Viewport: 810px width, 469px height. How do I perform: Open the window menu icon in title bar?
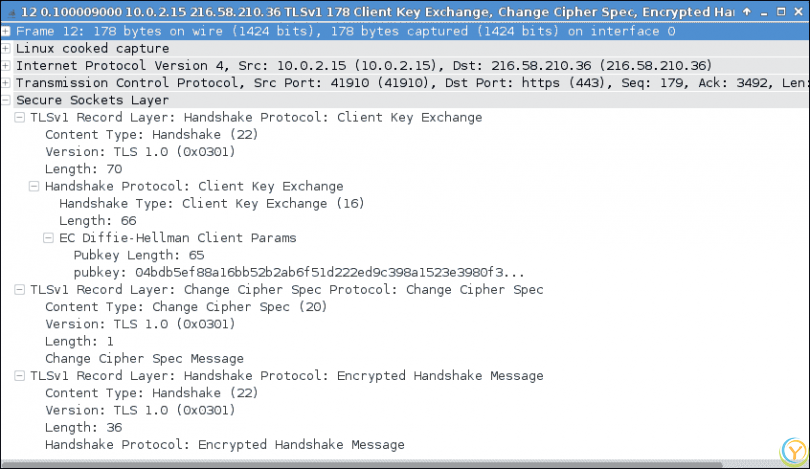(x=9, y=10)
